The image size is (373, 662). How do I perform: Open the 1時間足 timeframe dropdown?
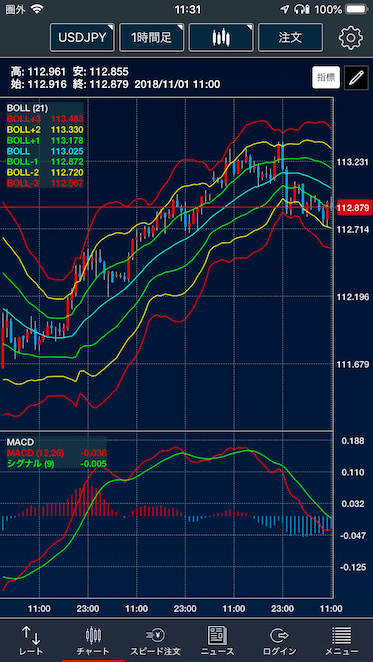(x=152, y=38)
